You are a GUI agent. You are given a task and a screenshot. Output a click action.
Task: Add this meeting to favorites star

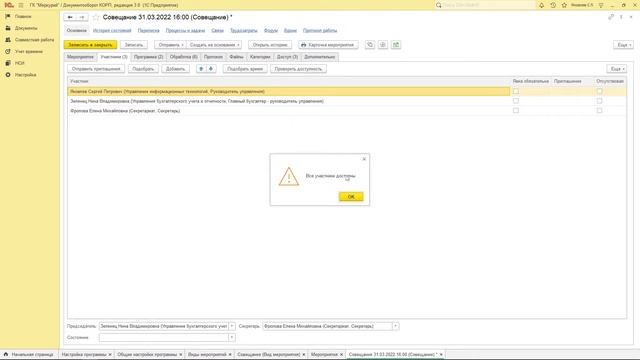pyautogui.click(x=96, y=17)
